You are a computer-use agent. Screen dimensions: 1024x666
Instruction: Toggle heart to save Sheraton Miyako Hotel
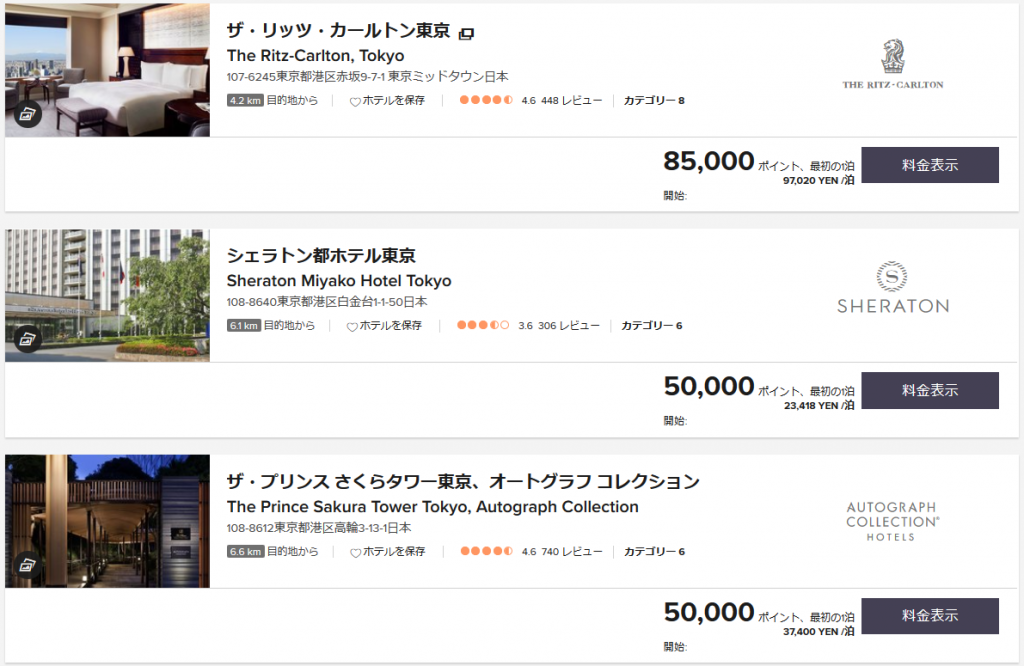(352, 326)
